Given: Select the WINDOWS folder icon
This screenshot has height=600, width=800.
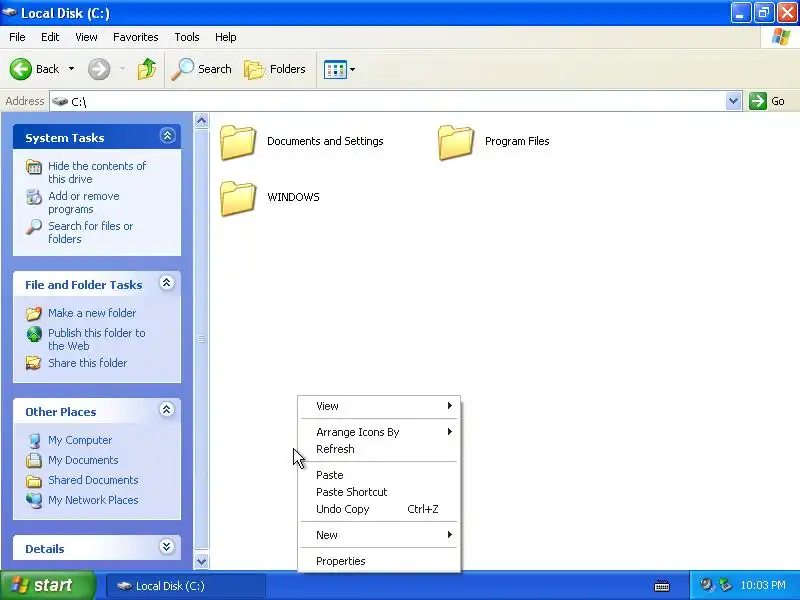Looking at the screenshot, I should 238,198.
